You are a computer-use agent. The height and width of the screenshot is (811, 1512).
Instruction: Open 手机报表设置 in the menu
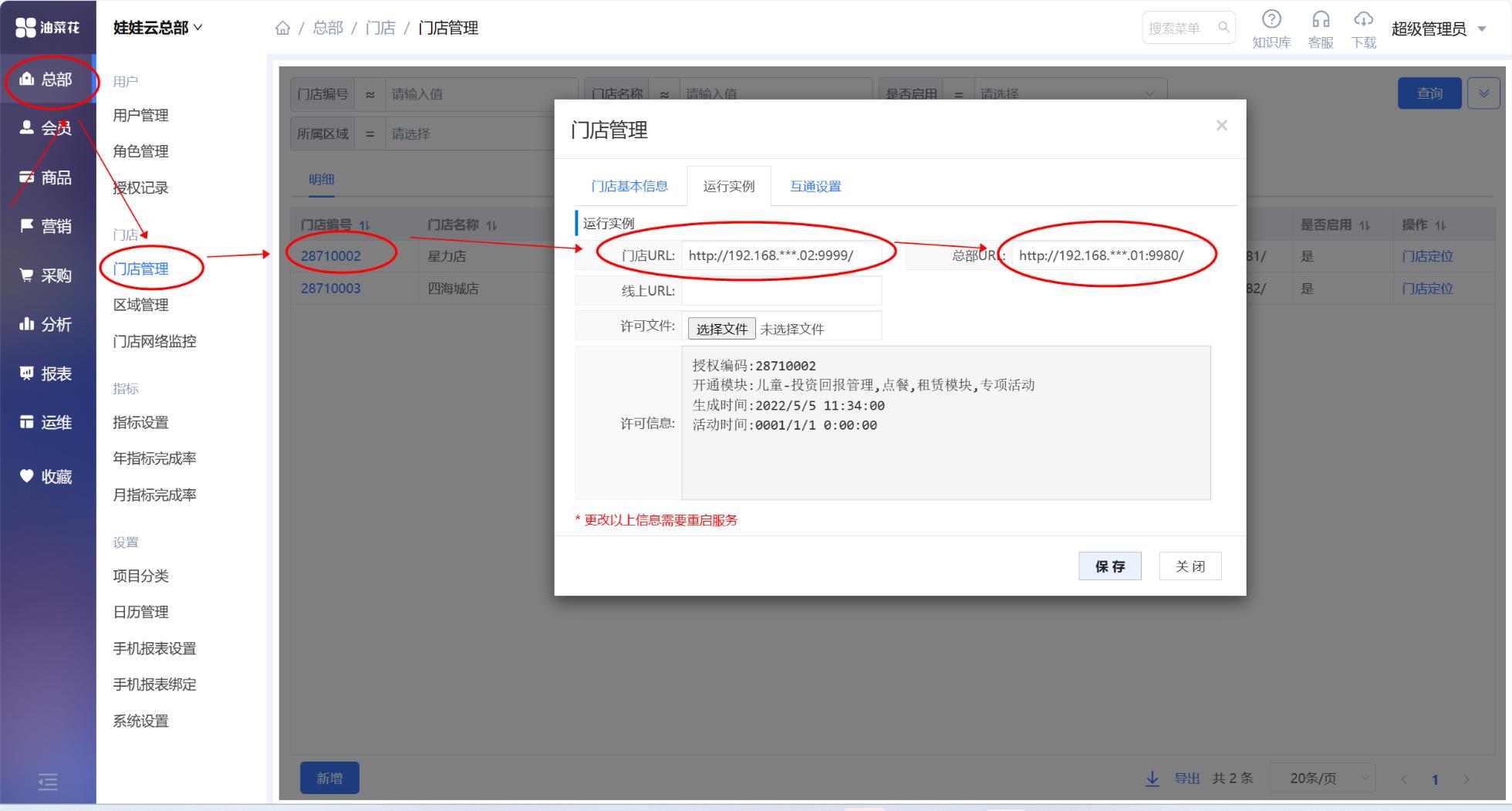[154, 648]
